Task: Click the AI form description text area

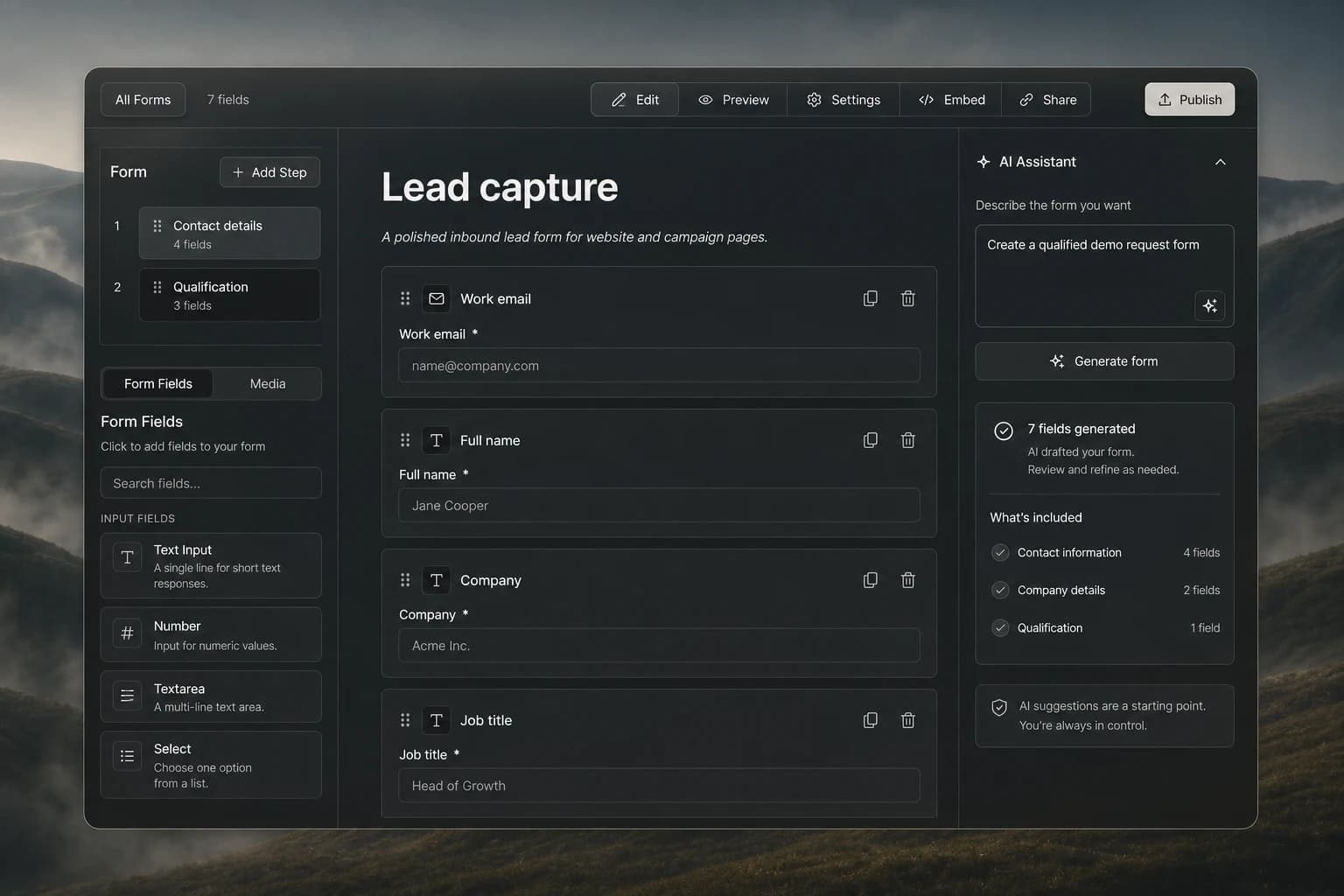Action: pyautogui.click(x=1104, y=276)
